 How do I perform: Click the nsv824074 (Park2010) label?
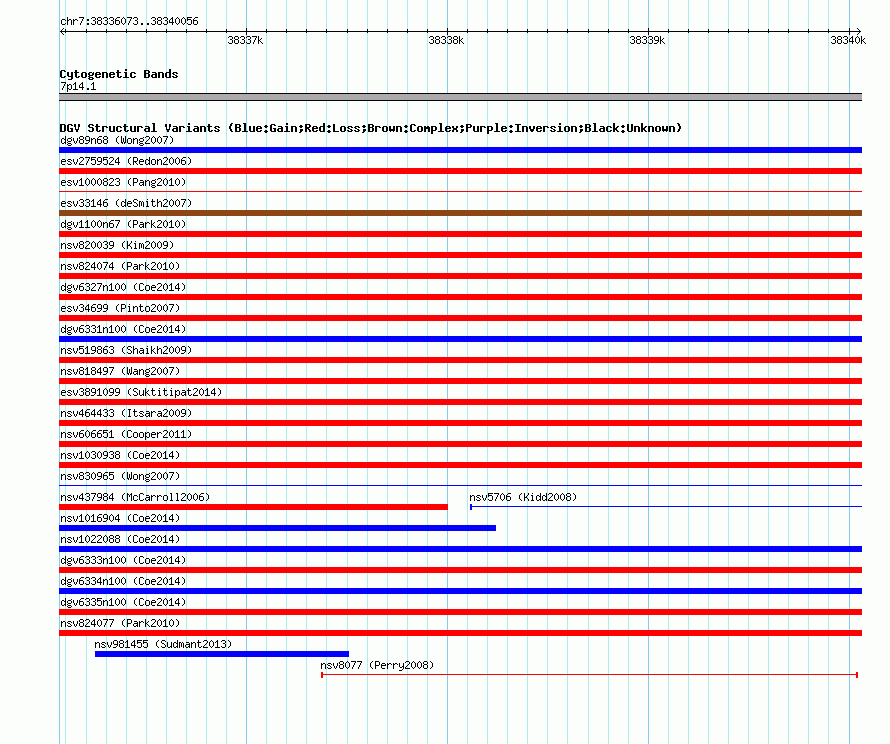pyautogui.click(x=120, y=266)
